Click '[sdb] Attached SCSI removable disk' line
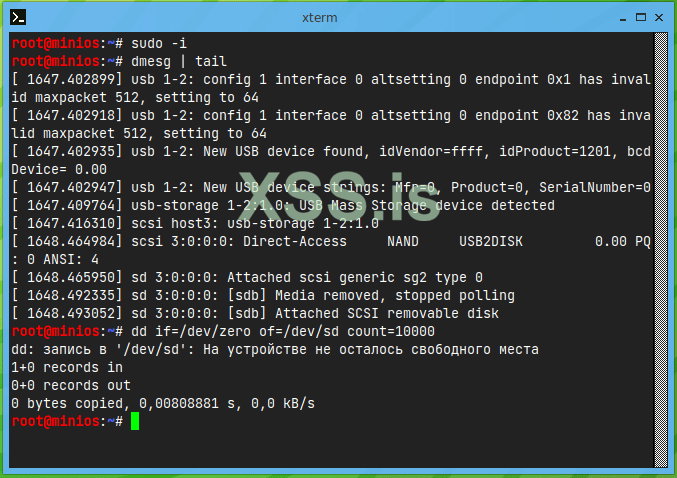The height and width of the screenshot is (478, 677). (x=255, y=313)
